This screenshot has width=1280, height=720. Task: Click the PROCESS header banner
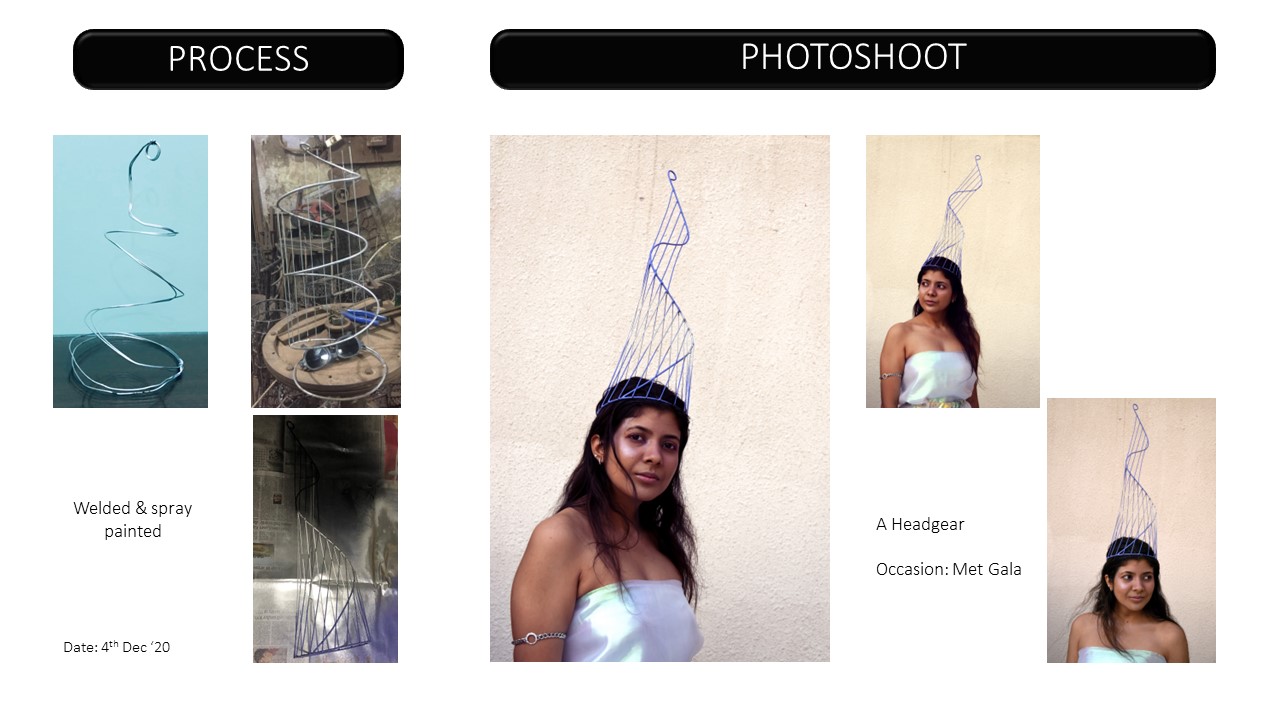(x=238, y=59)
